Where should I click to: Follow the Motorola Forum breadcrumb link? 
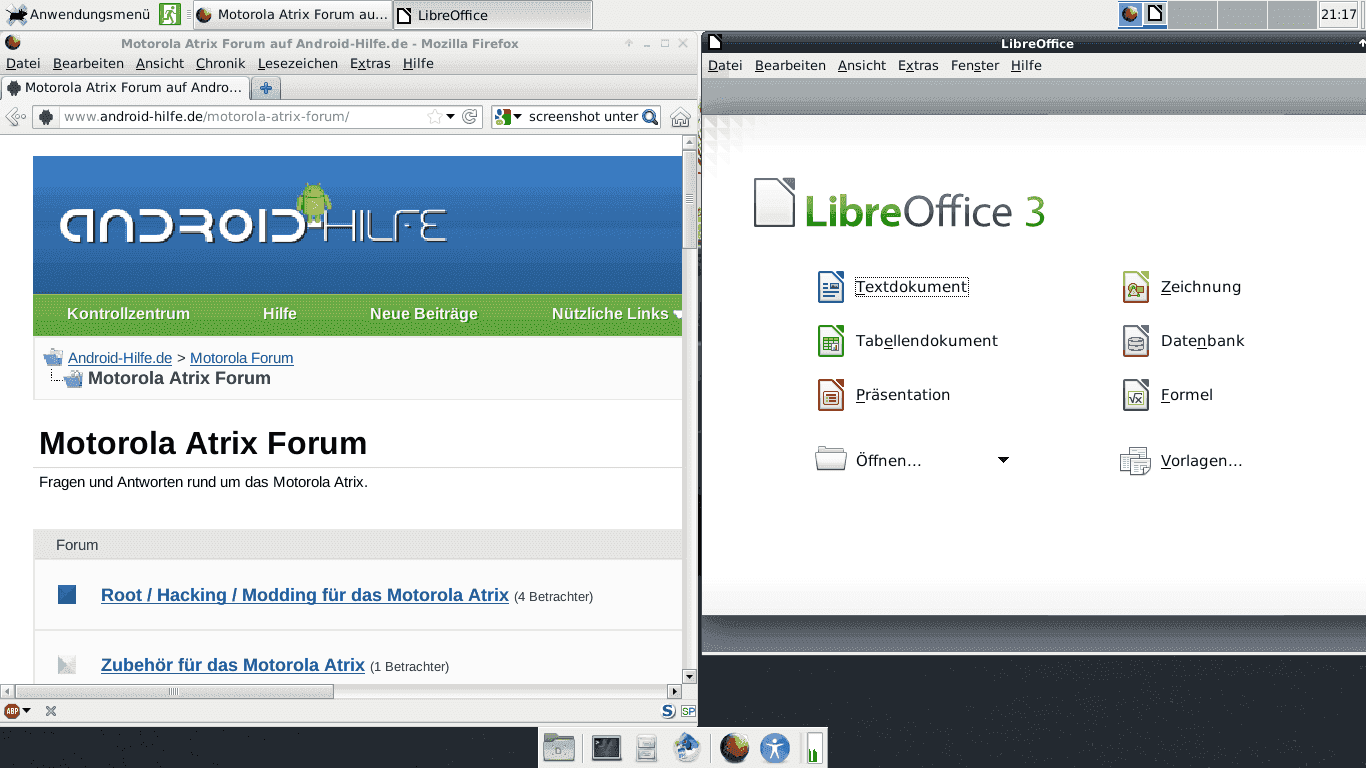[x=242, y=358]
